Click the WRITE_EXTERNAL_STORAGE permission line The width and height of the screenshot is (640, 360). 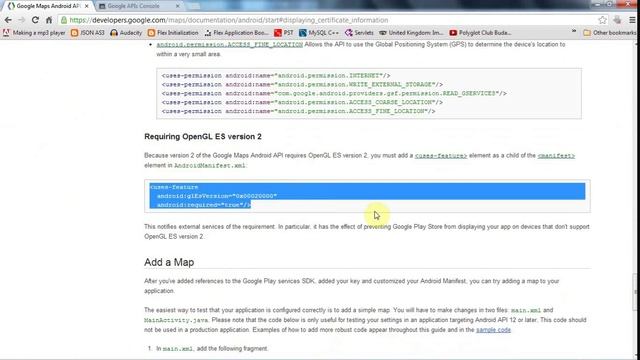[x=302, y=84]
